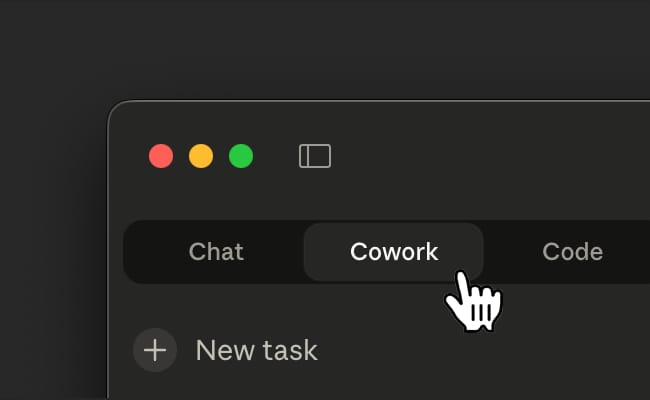
Task: Toggle the sidebar panel icon
Action: tap(315, 156)
